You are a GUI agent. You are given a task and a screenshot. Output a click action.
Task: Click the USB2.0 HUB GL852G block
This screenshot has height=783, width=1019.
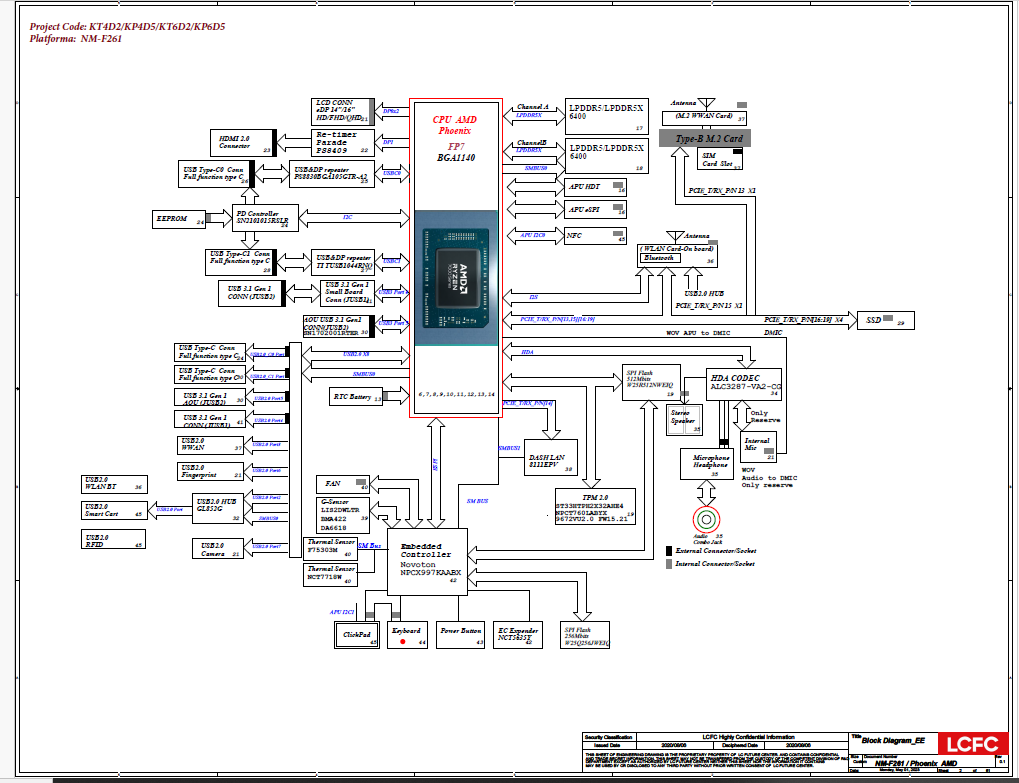pos(218,509)
